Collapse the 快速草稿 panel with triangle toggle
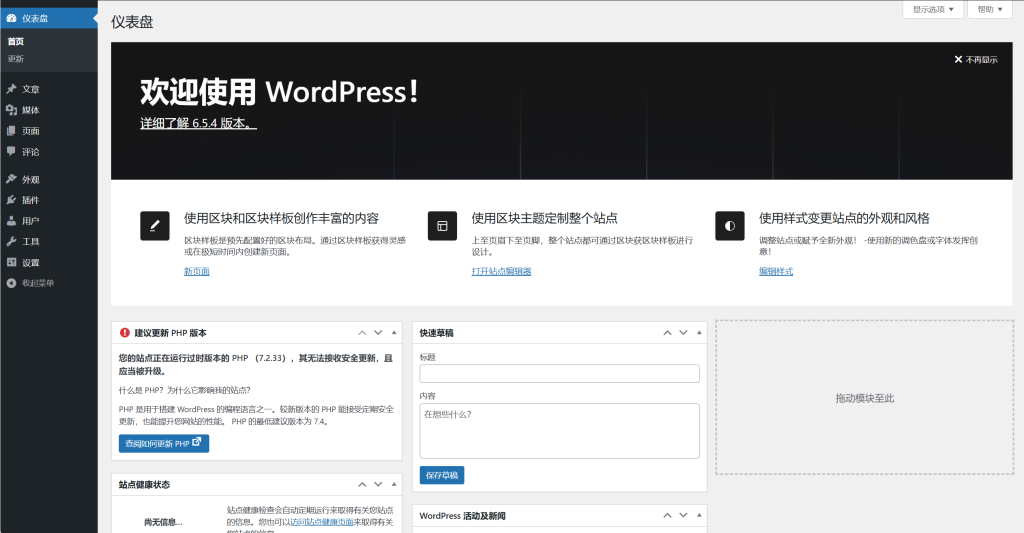The image size is (1024, 533). point(699,332)
